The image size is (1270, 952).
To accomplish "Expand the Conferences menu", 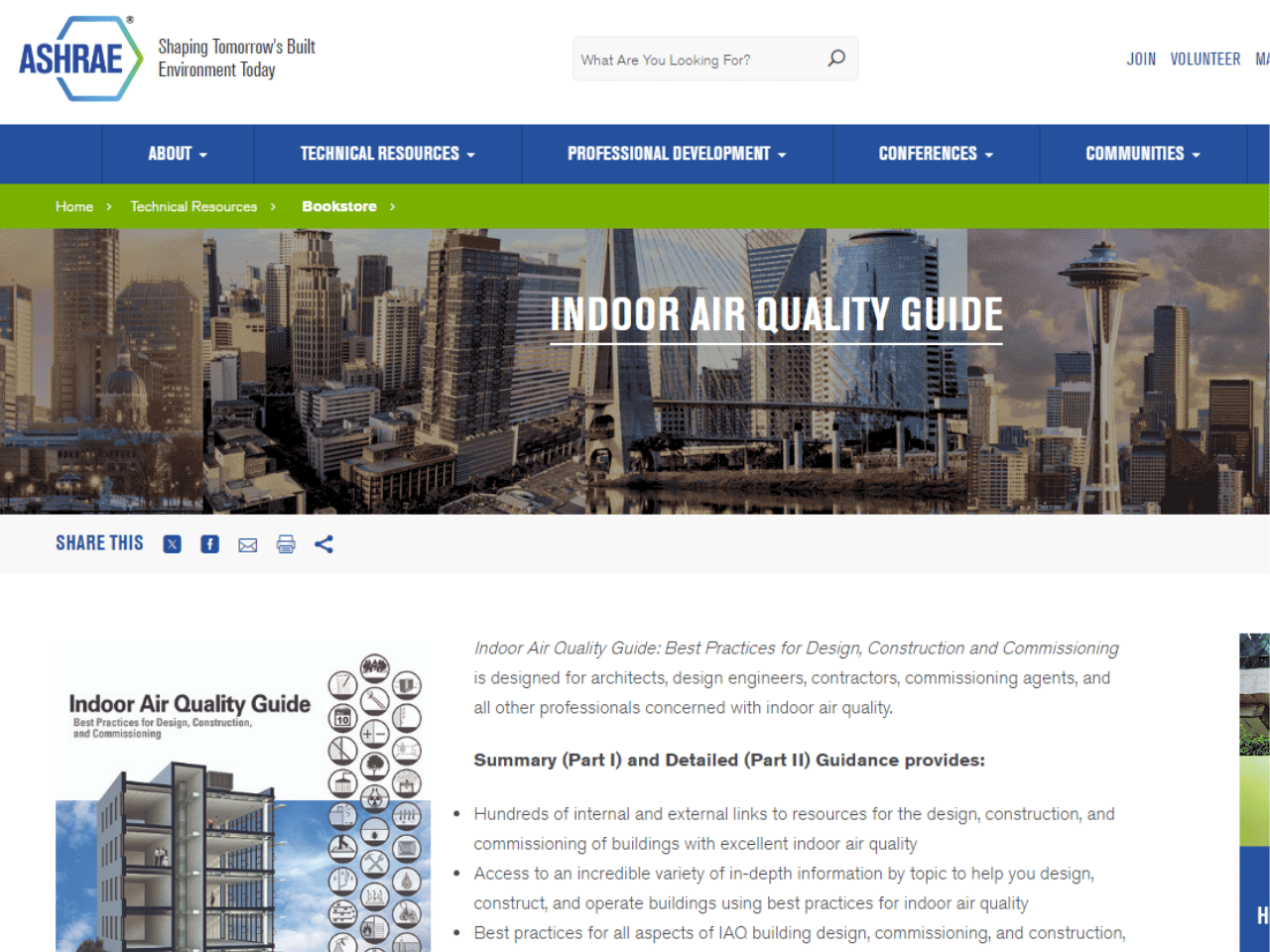I will [936, 154].
